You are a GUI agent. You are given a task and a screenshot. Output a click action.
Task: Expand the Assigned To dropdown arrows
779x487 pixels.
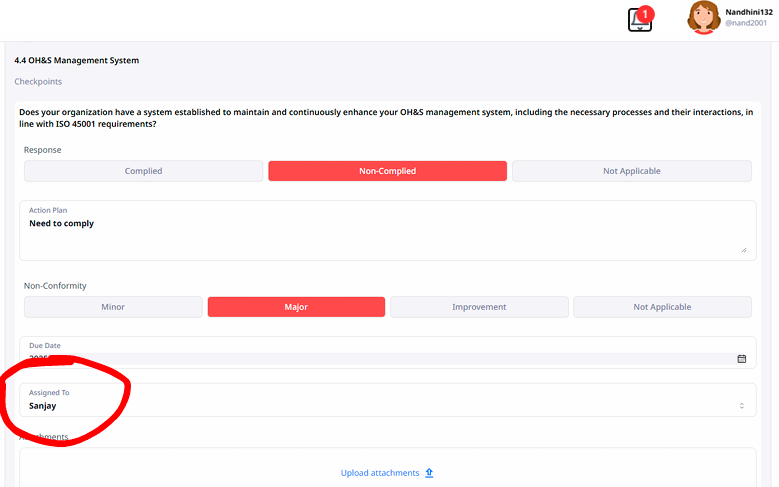pos(741,405)
